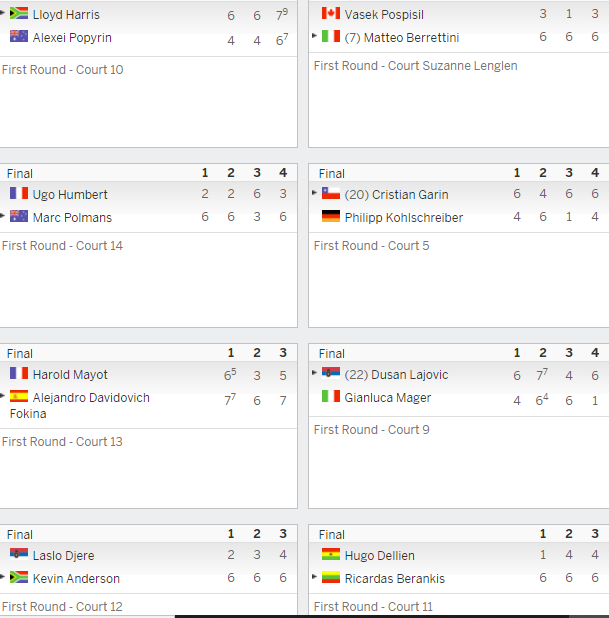Click the Spanish flag next to Alejandro Davidovich
The height and width of the screenshot is (618, 609).
point(19,396)
